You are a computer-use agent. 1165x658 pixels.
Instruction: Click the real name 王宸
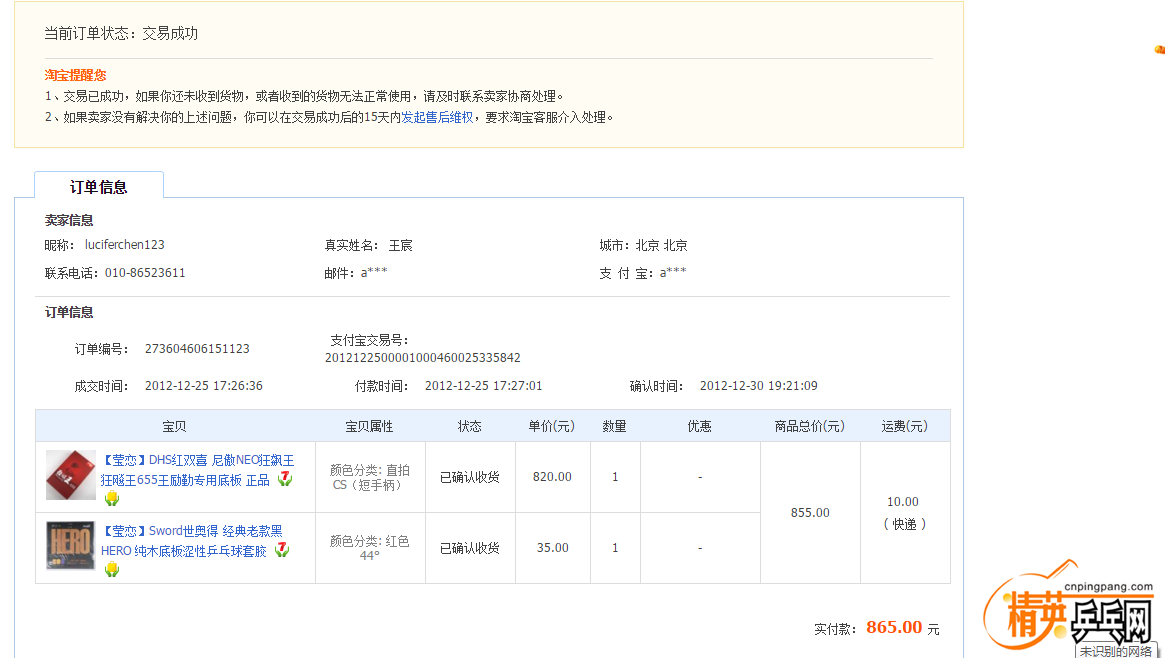tap(400, 245)
